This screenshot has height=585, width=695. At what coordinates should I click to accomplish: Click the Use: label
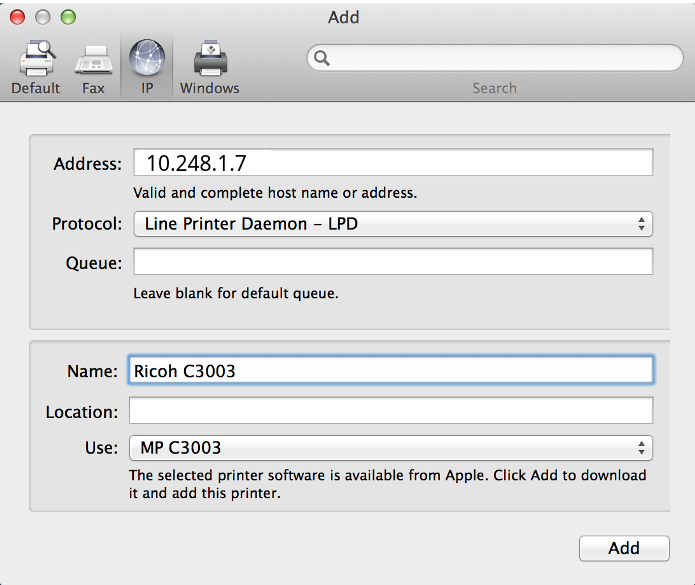[102, 448]
